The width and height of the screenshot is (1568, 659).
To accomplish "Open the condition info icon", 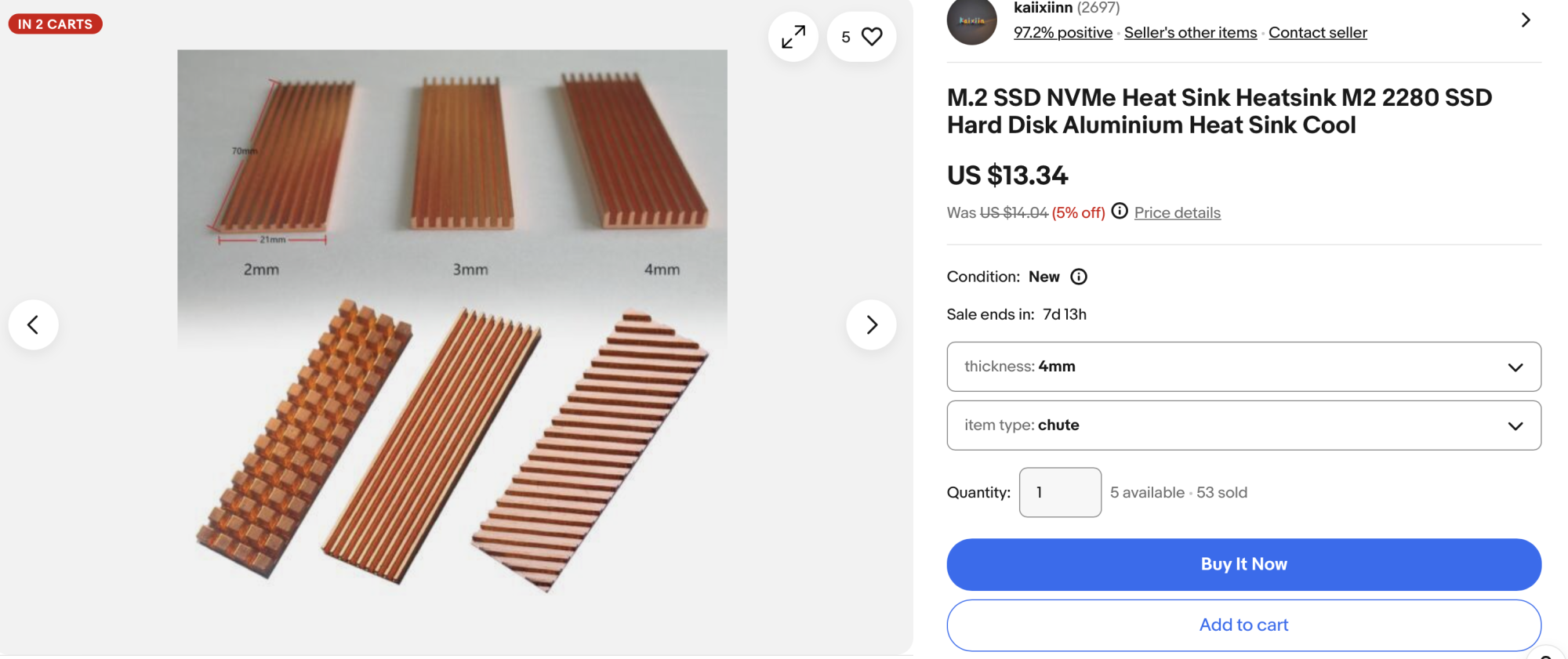I will click(1079, 277).
